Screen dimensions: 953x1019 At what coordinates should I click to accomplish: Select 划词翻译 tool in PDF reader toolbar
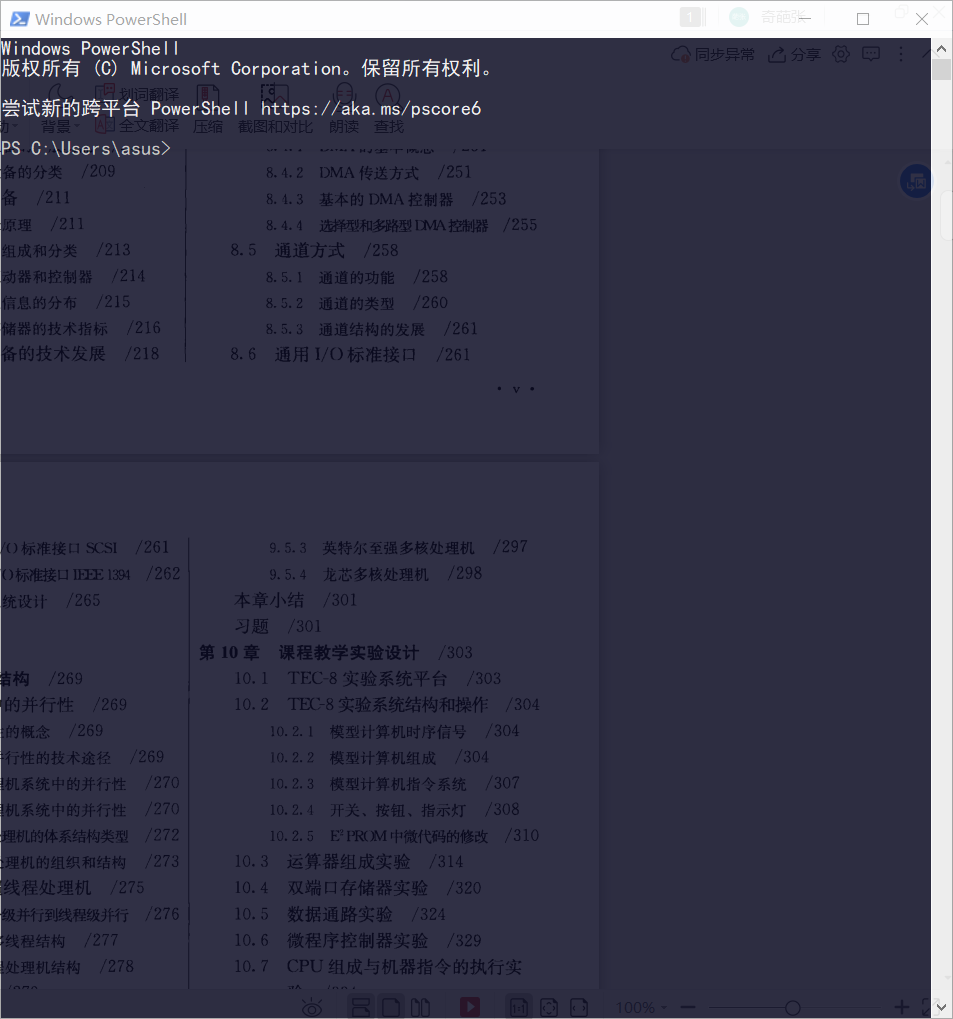pos(138,94)
